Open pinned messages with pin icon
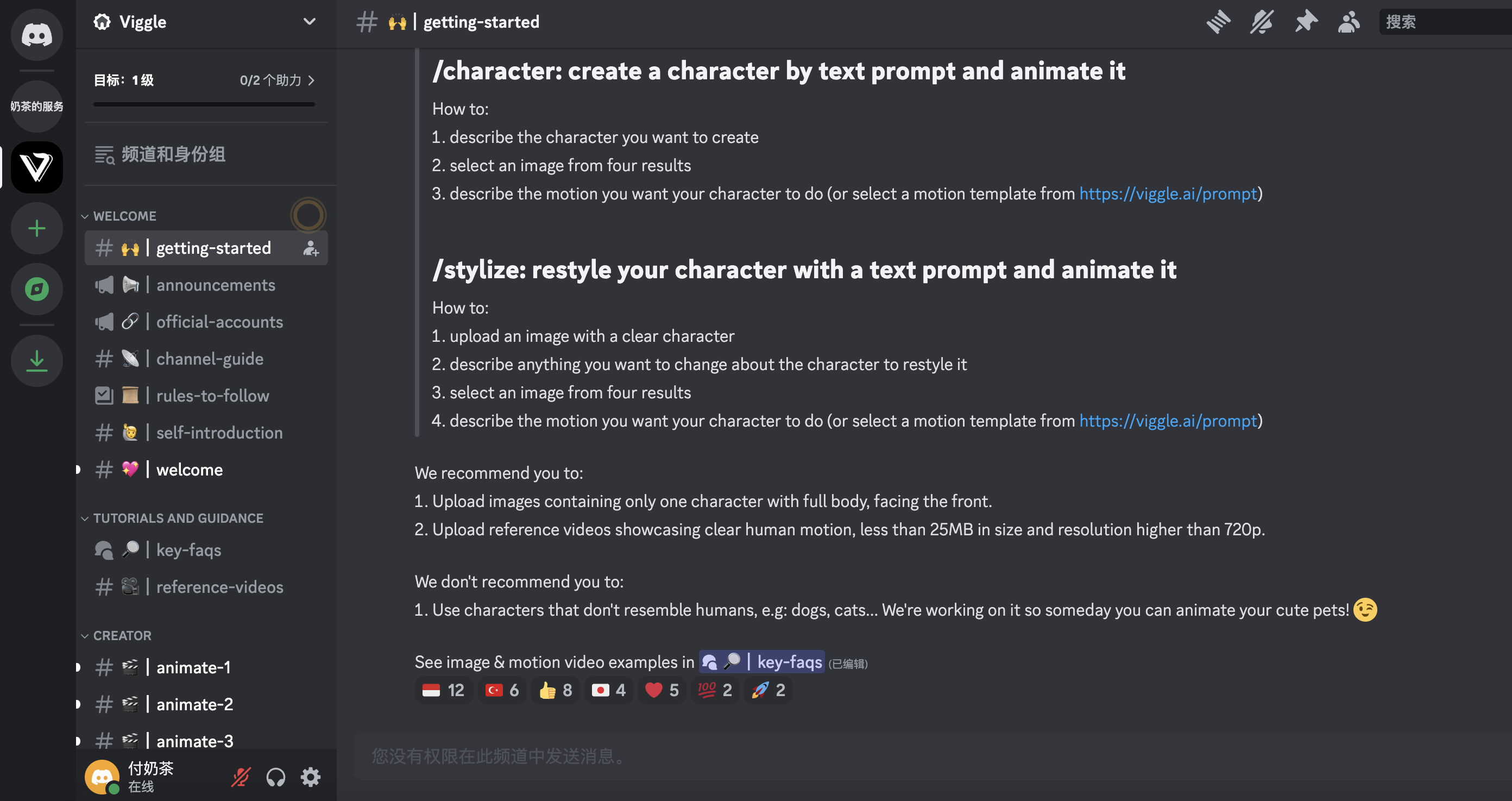1512x801 pixels. tap(1306, 22)
